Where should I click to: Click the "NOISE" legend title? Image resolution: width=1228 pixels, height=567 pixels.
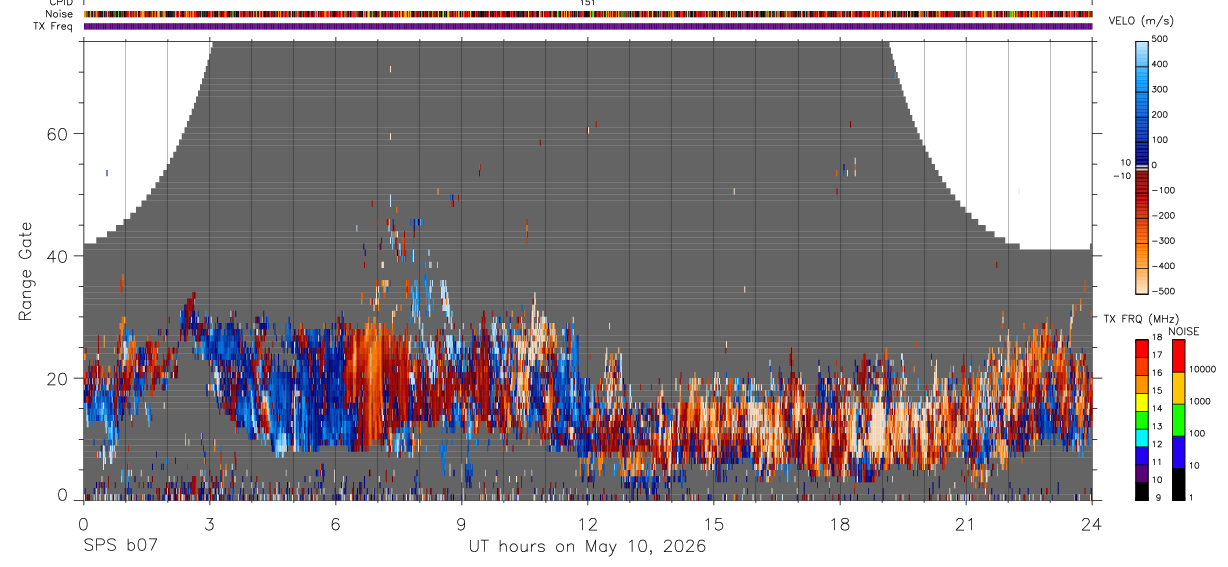[1184, 331]
